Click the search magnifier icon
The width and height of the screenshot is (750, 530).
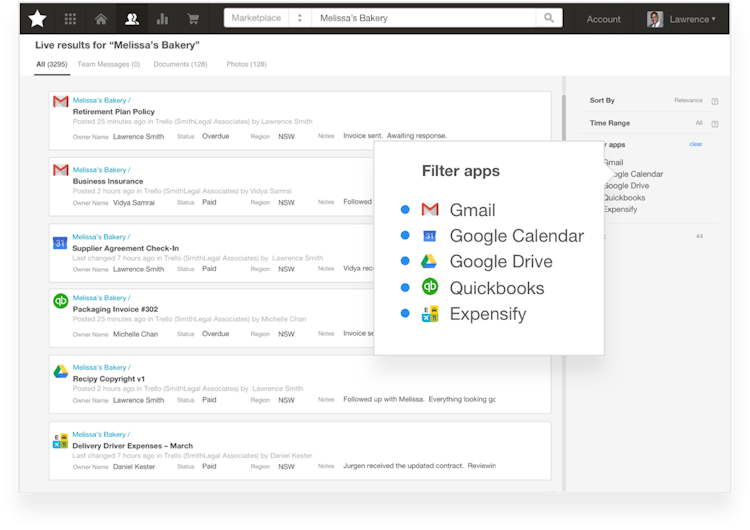click(549, 18)
